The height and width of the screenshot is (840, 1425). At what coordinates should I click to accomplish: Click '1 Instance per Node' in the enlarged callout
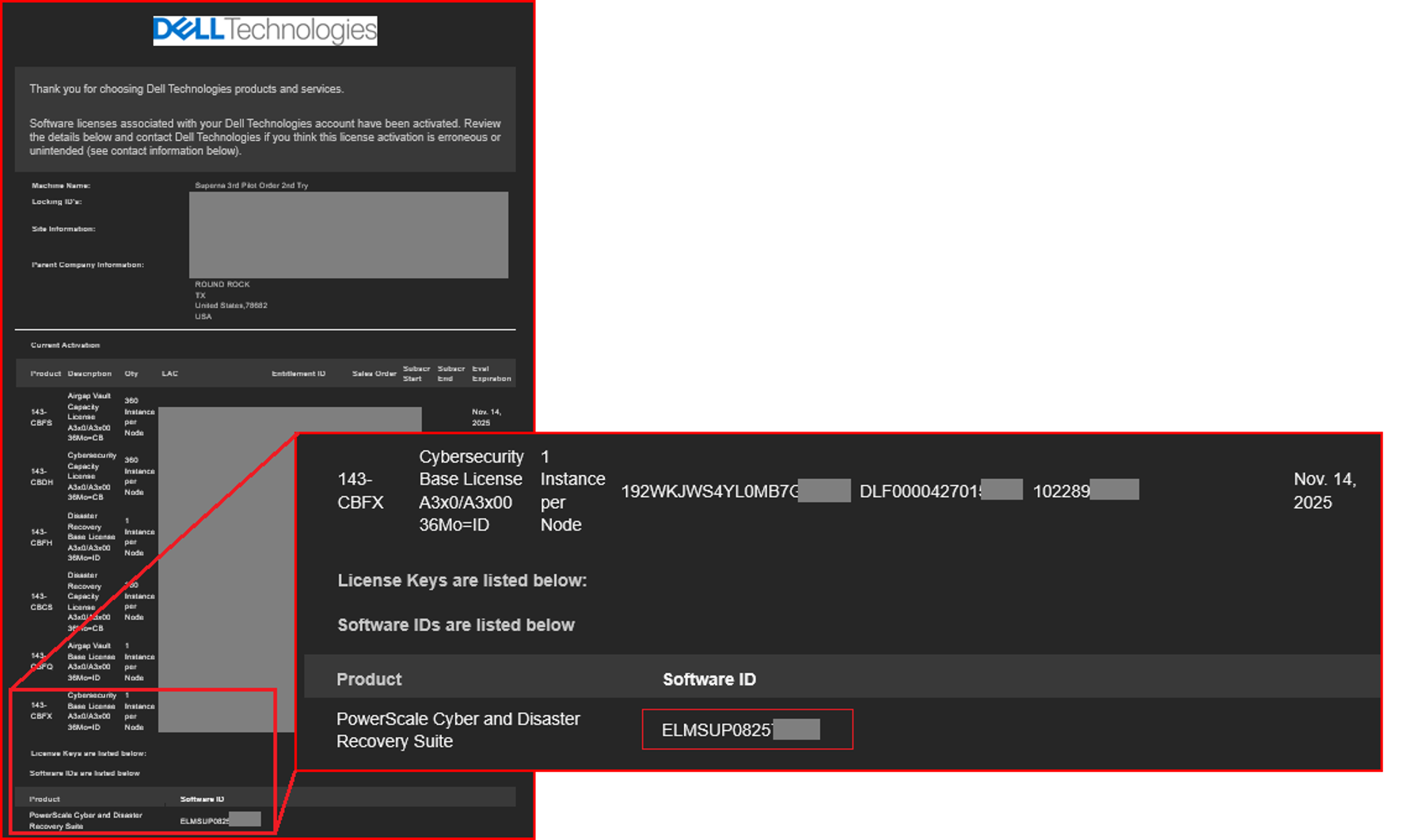[x=572, y=491]
